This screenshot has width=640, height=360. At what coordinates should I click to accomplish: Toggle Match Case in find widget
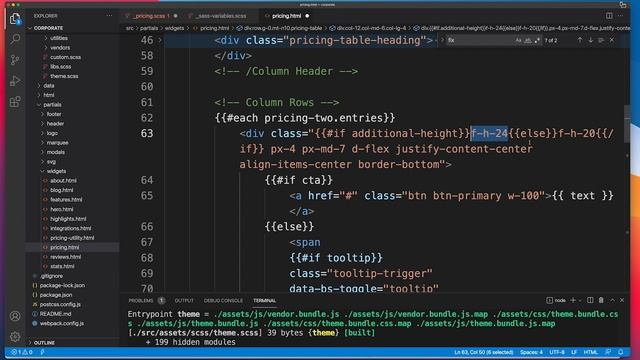518,40
